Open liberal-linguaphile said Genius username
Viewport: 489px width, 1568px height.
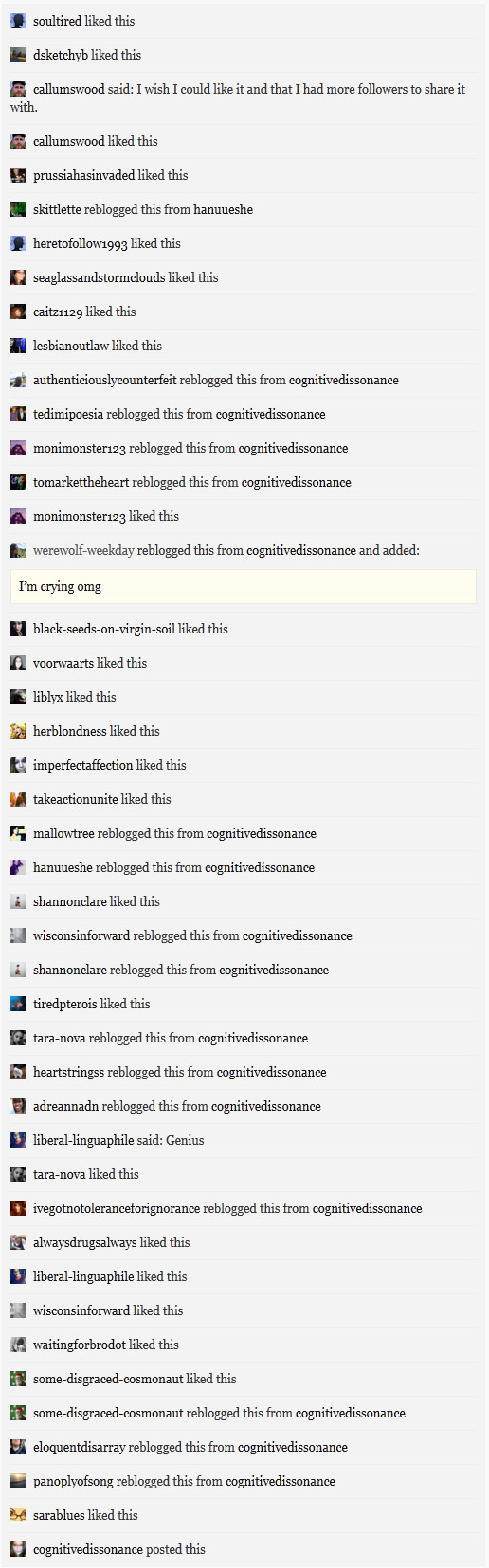pyautogui.click(x=84, y=1140)
